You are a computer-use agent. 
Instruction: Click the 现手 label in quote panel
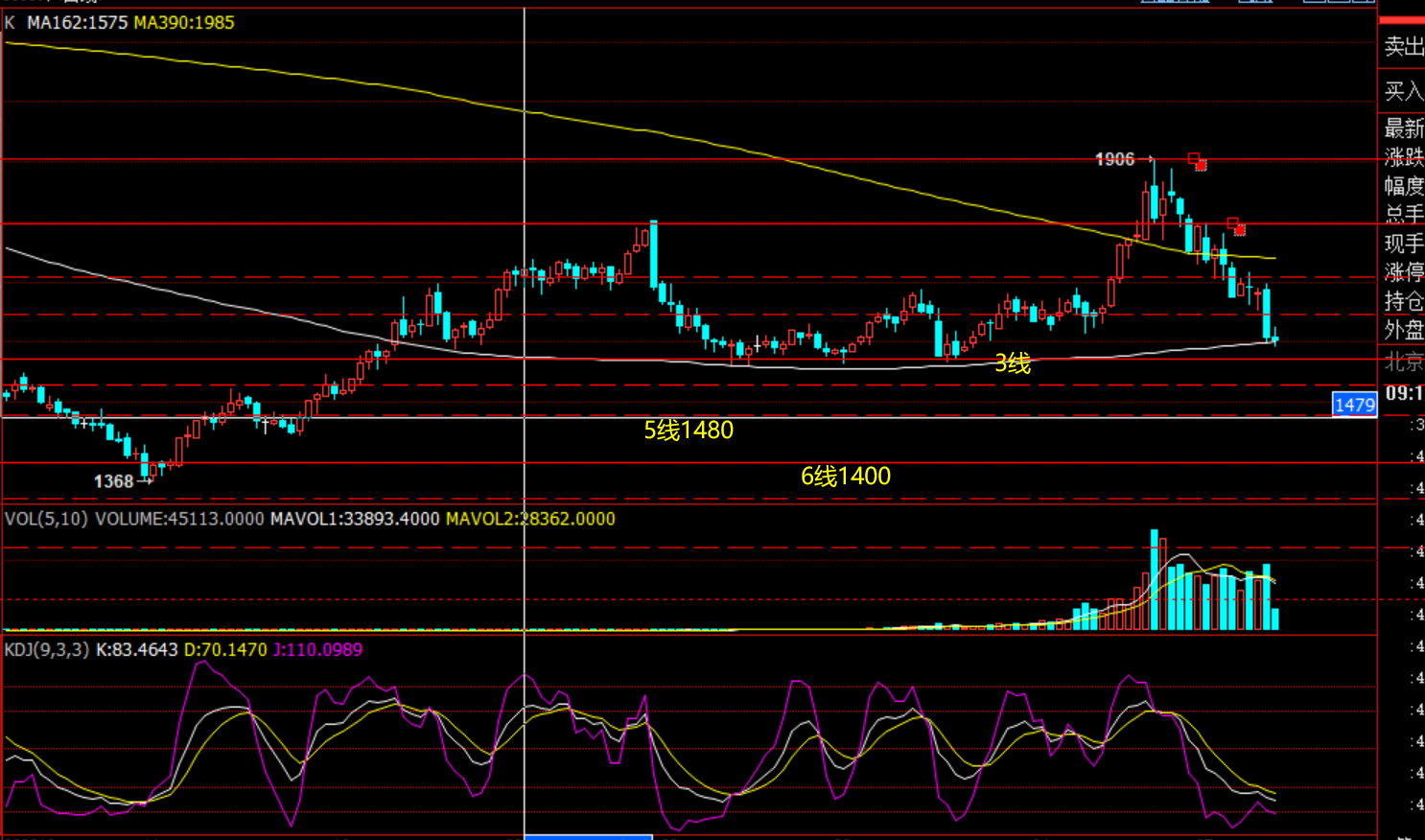[x=1404, y=243]
